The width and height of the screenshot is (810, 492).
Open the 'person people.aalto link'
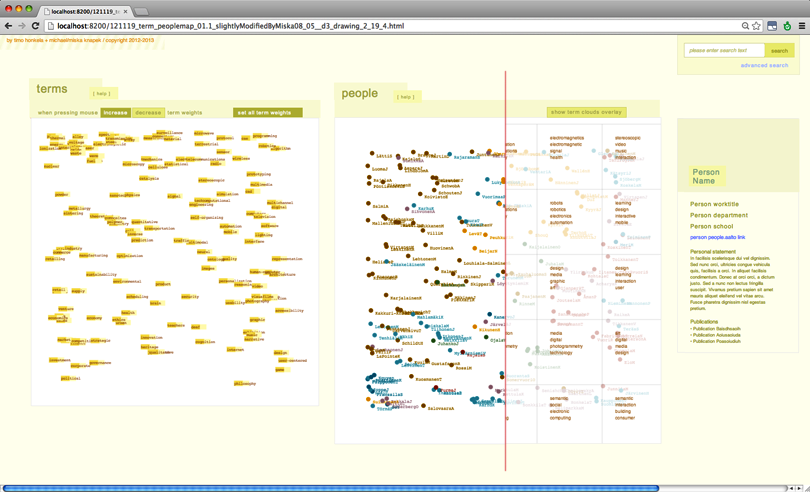[717, 238]
